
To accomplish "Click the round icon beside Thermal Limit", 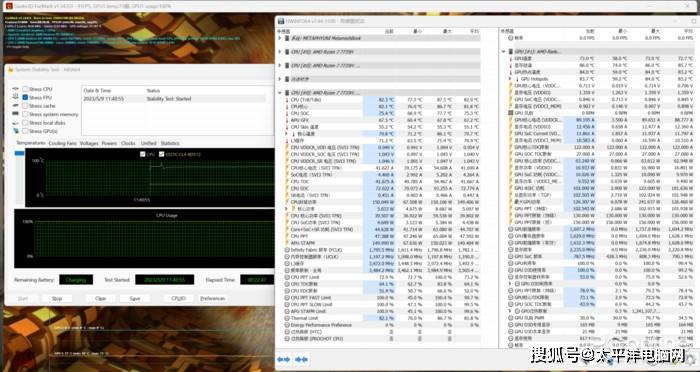I will point(287,318).
